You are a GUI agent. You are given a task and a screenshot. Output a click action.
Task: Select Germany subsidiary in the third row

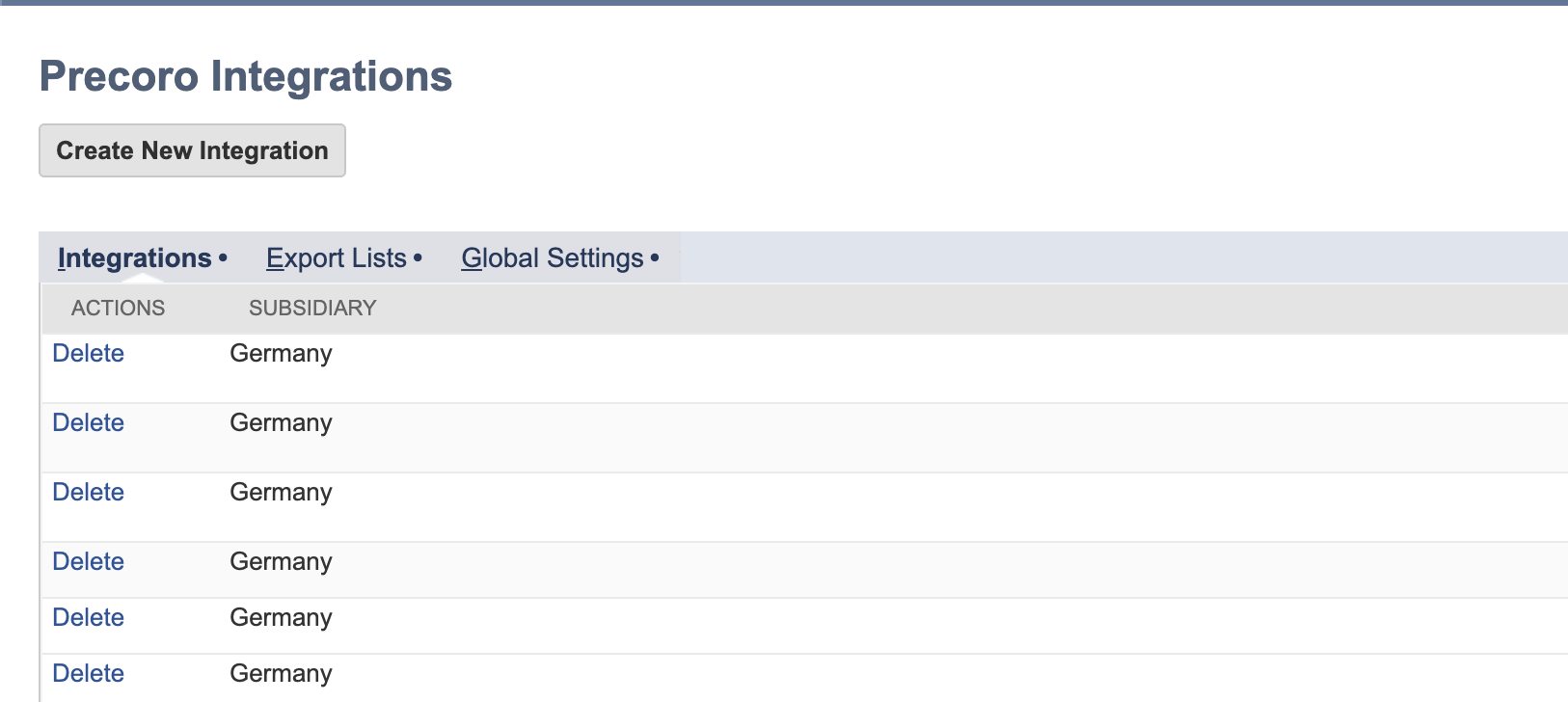(281, 493)
